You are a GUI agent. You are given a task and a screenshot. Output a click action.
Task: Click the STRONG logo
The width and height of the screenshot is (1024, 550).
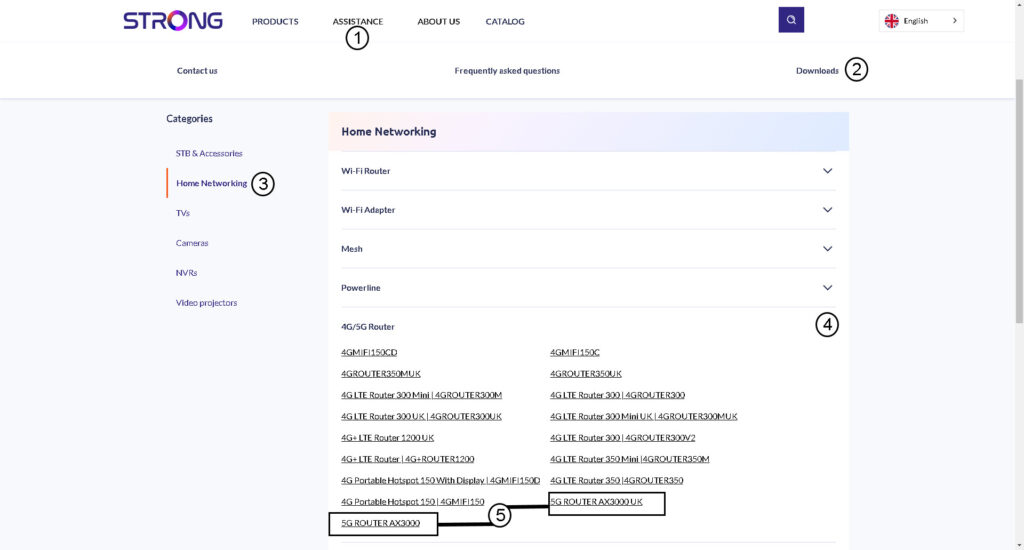tap(173, 21)
